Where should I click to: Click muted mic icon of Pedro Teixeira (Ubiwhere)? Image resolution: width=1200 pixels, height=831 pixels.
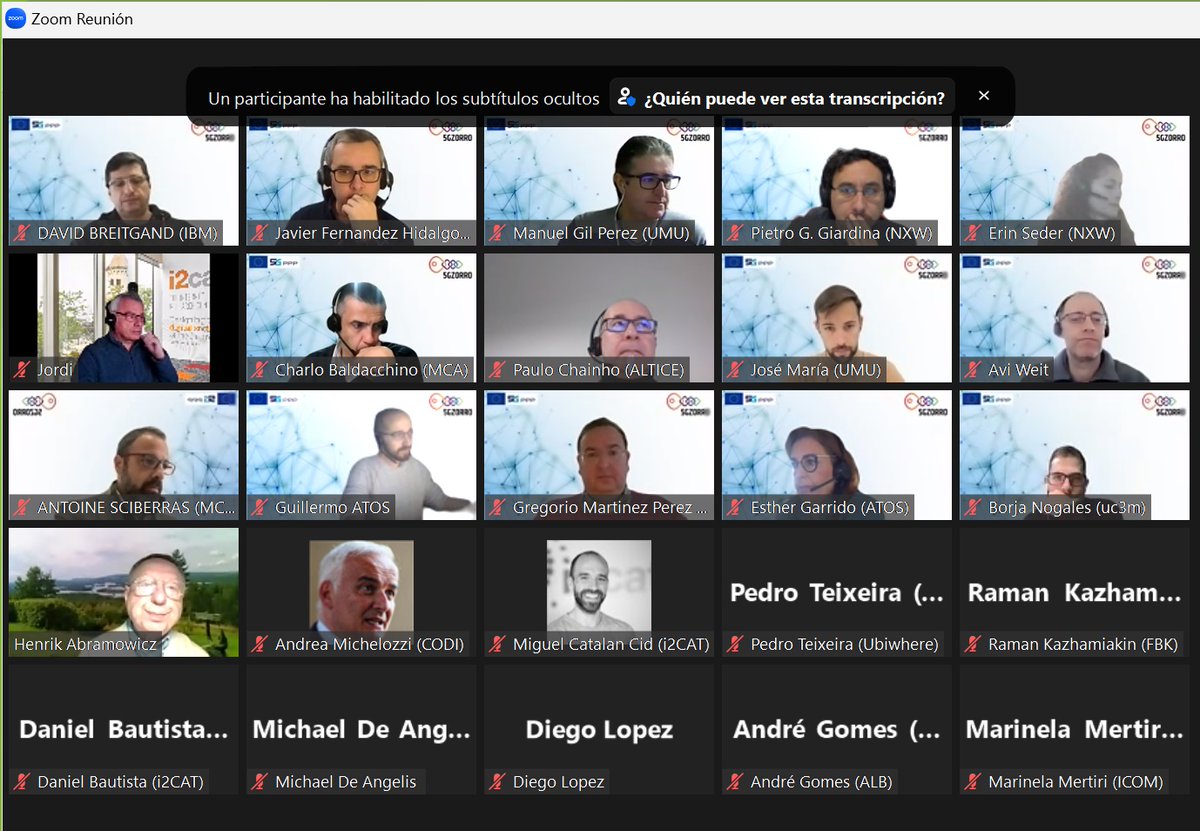(x=736, y=645)
